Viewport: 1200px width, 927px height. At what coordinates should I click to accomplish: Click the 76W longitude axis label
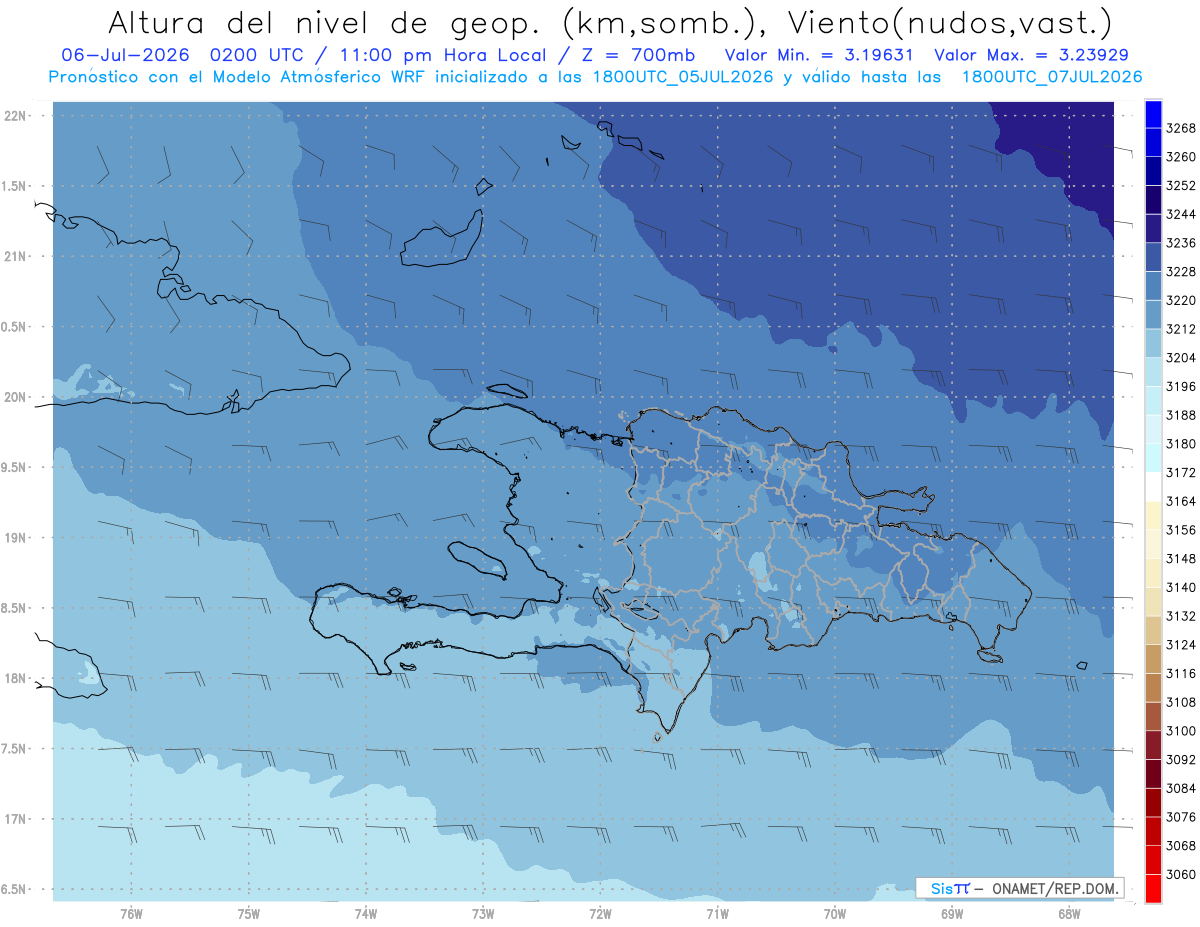click(x=131, y=914)
